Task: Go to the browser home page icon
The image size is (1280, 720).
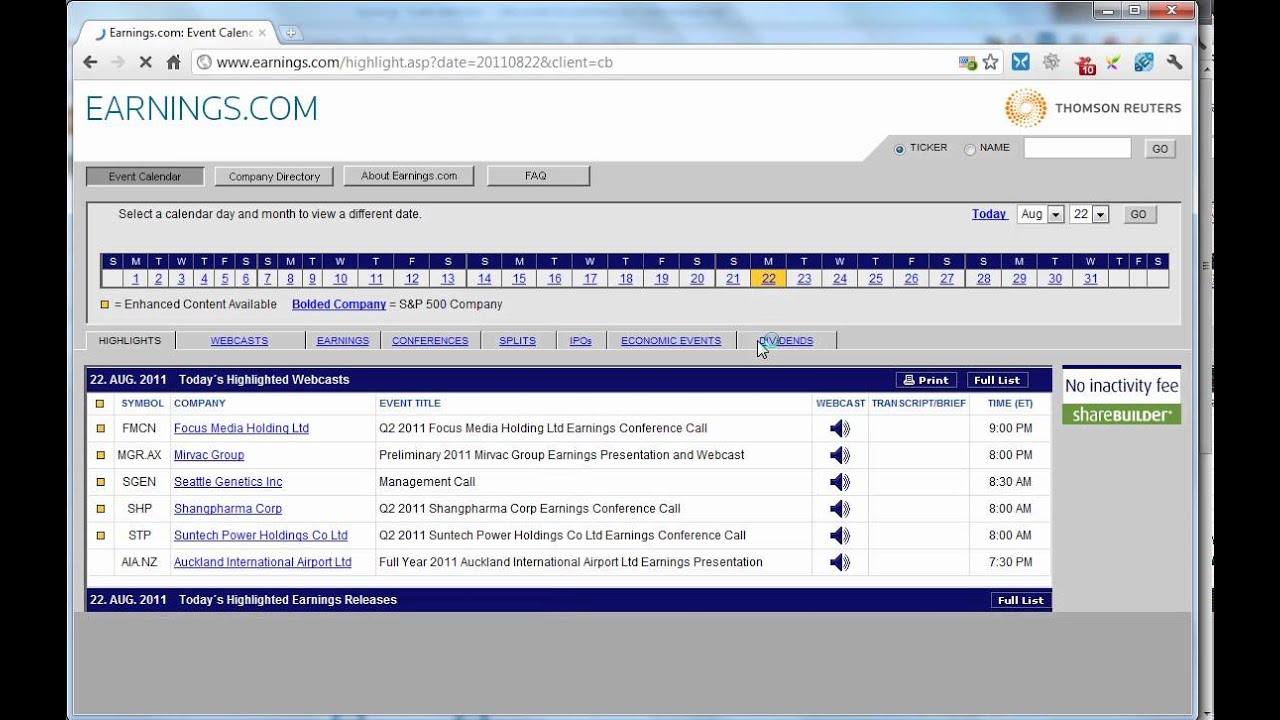Action: pos(173,62)
